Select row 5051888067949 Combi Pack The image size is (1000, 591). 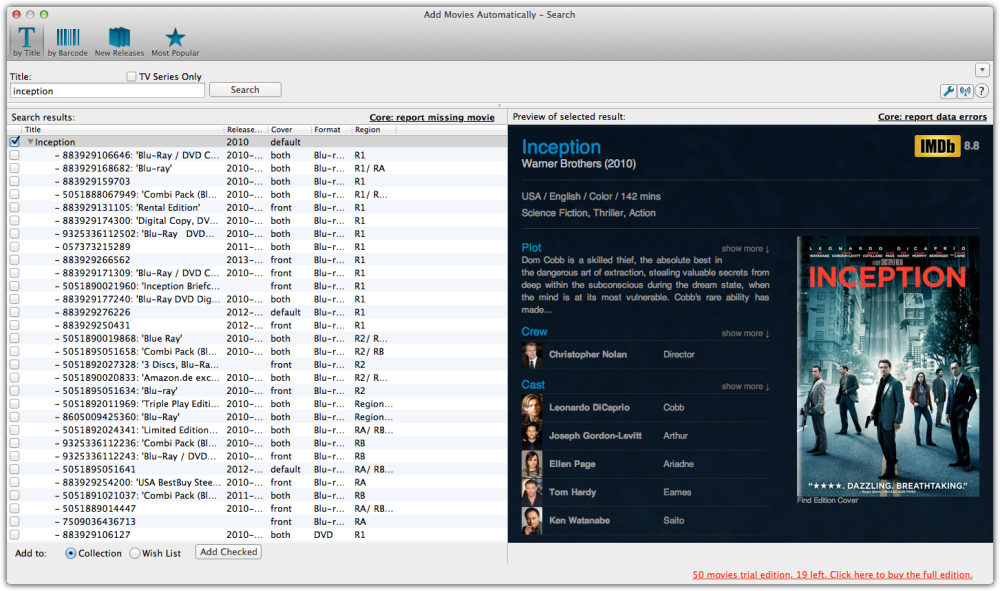257,194
